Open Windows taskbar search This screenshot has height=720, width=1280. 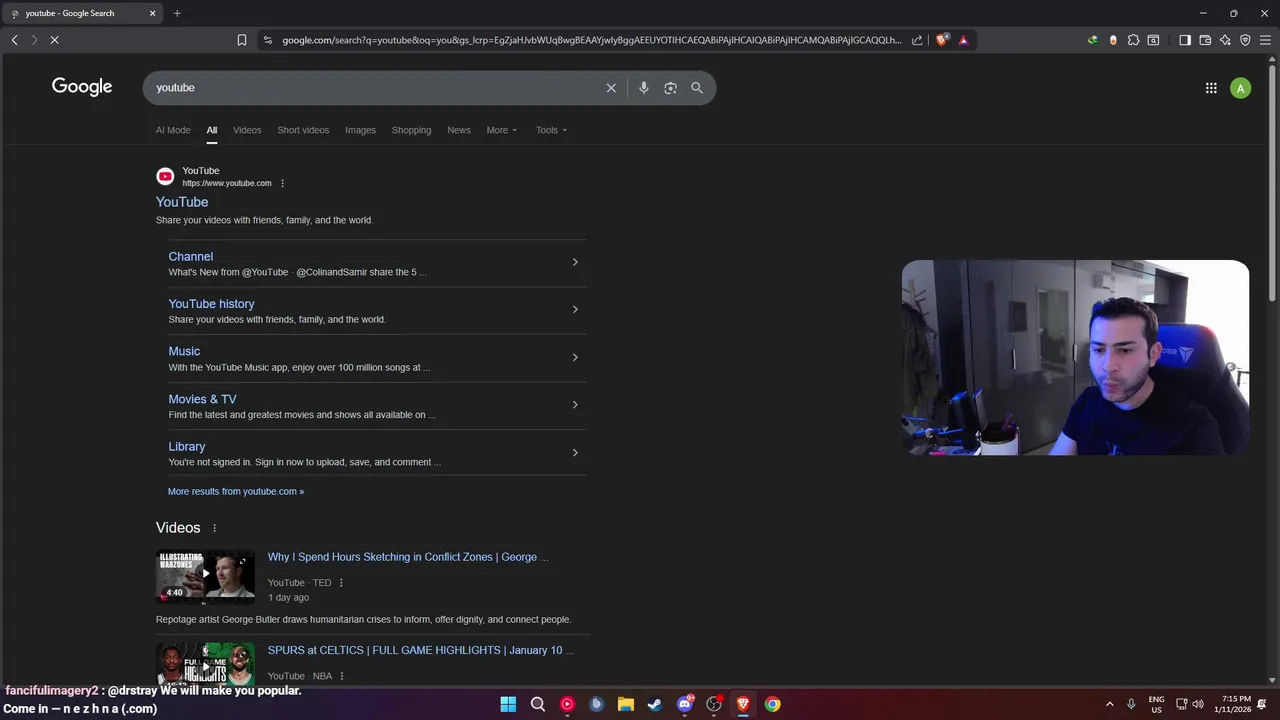538,704
